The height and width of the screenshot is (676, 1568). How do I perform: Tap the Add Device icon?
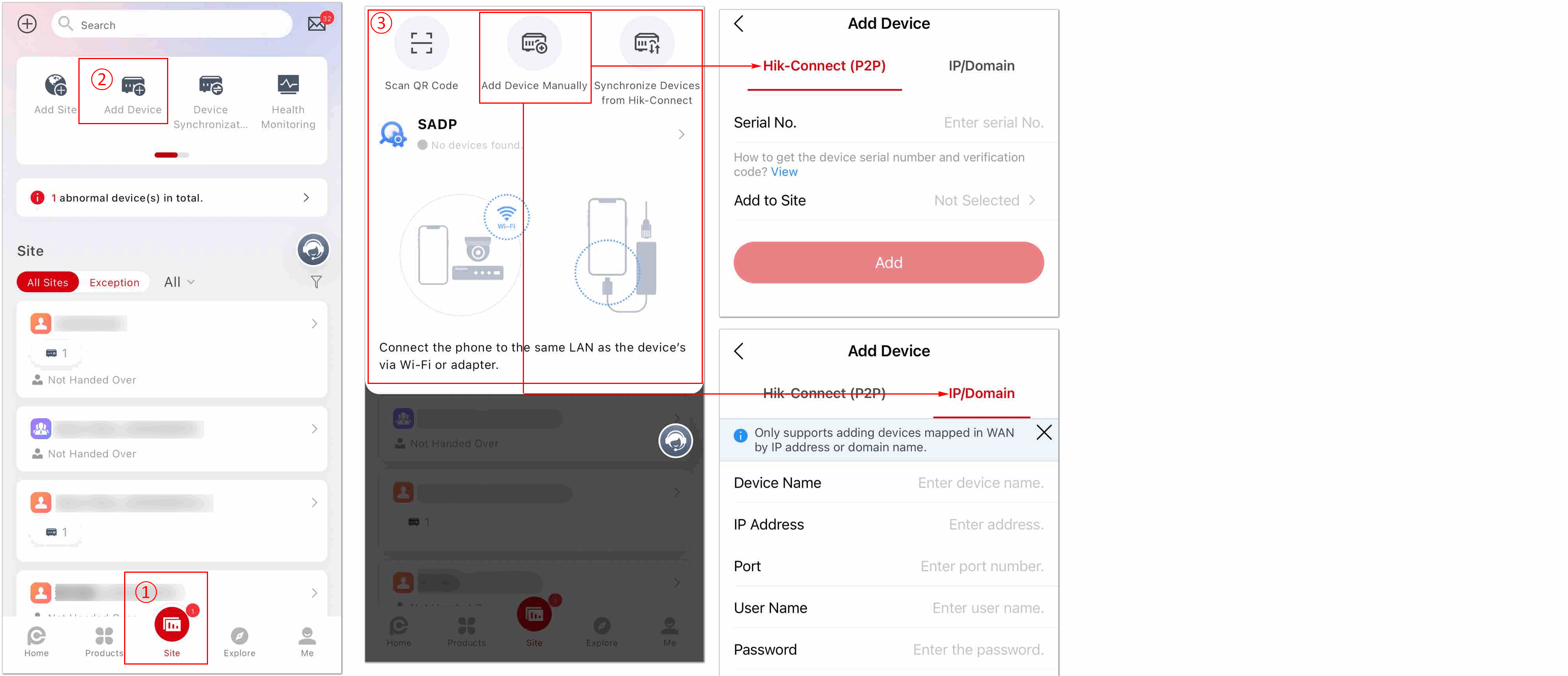pyautogui.click(x=133, y=85)
